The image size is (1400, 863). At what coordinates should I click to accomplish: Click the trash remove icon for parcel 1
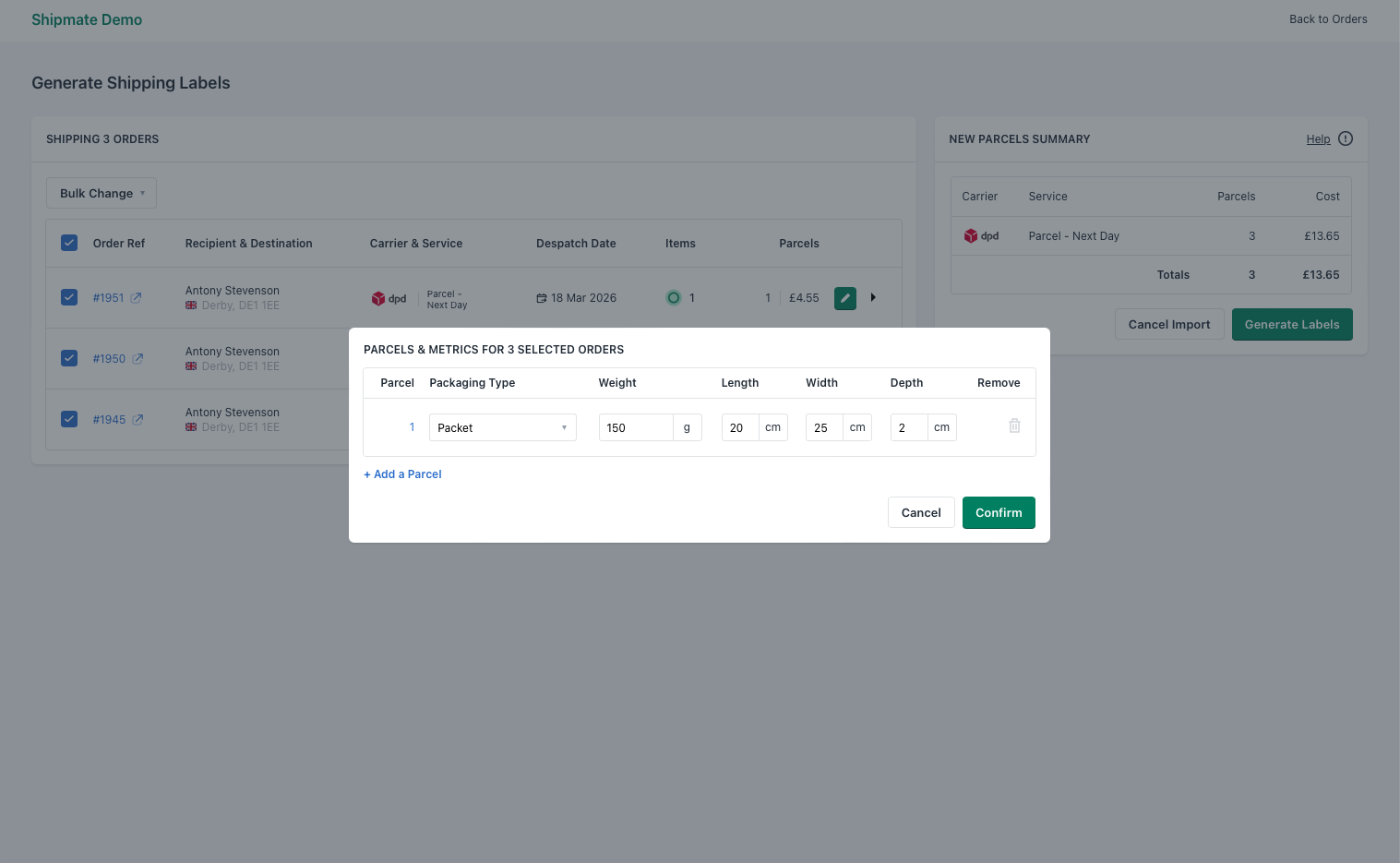tap(1014, 426)
